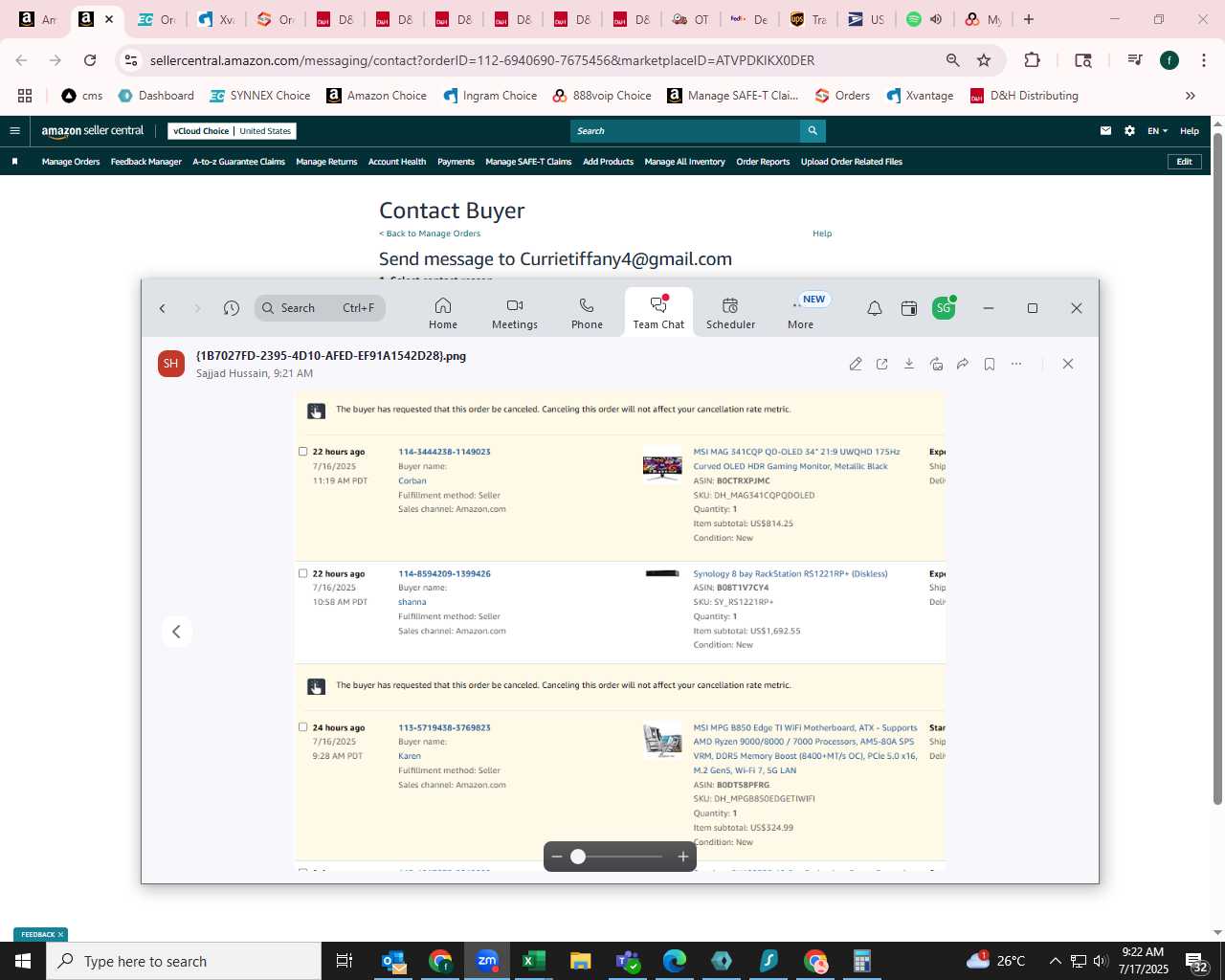Viewport: 1225px width, 980px height.
Task: Click copy image icon in viewer
Action: point(936,364)
